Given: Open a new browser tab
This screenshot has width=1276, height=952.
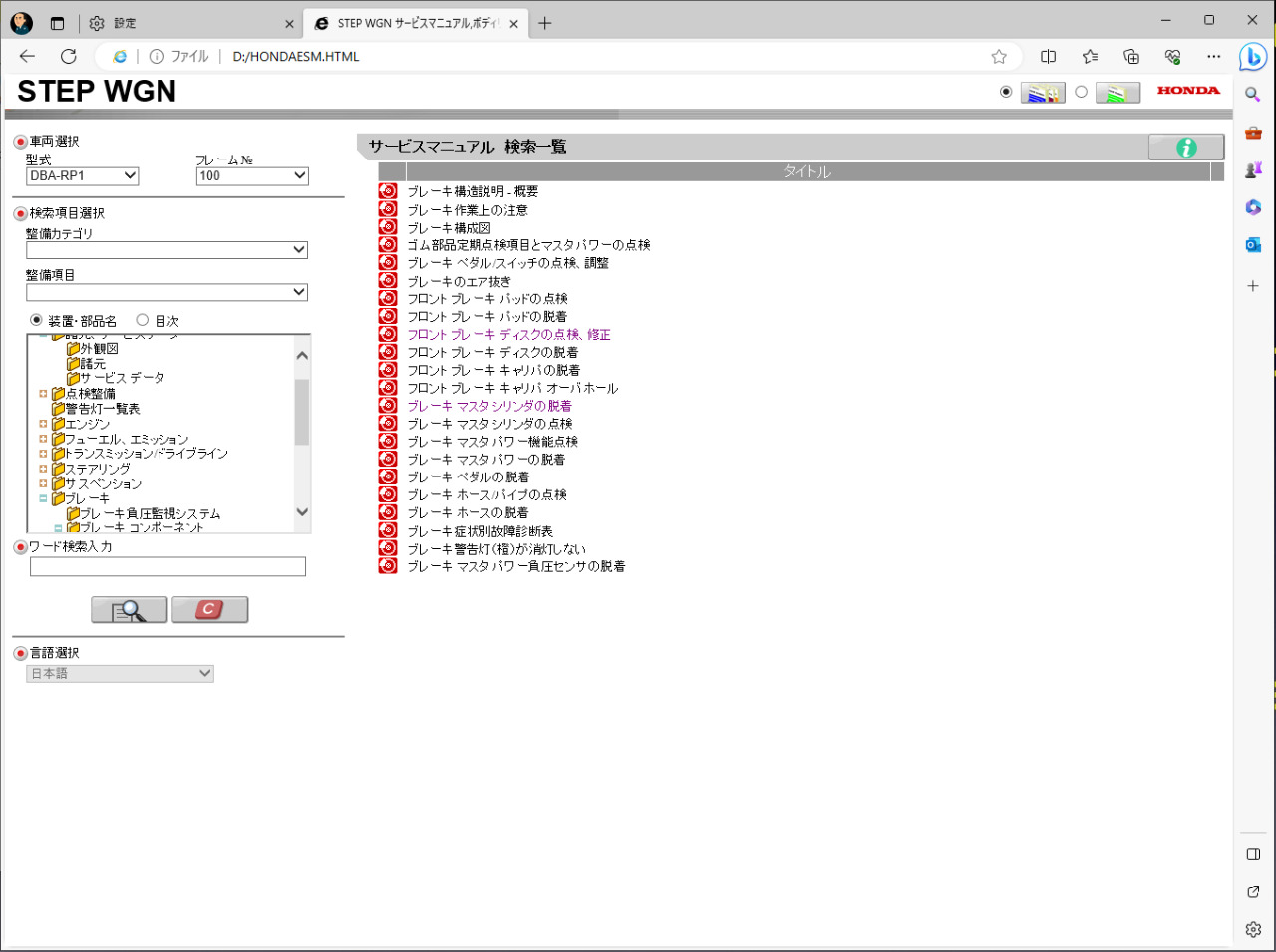Looking at the screenshot, I should pos(545,23).
